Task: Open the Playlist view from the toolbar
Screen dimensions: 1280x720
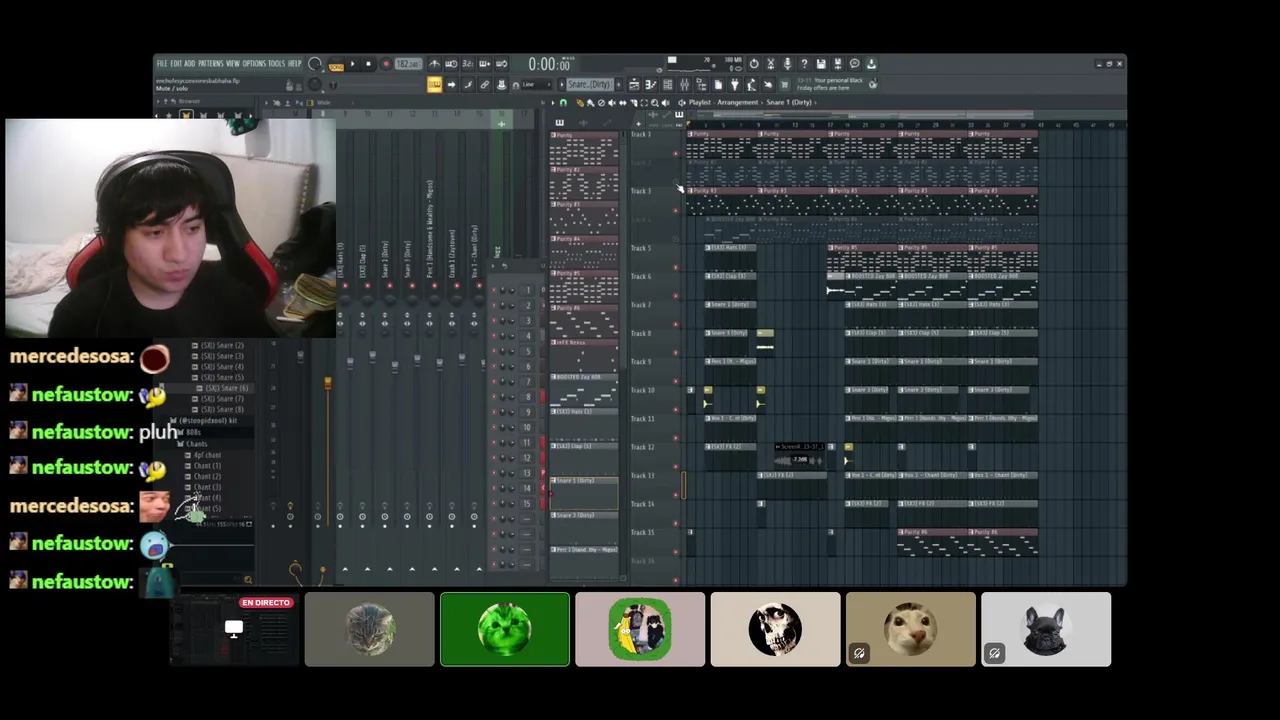Action: pos(634,84)
